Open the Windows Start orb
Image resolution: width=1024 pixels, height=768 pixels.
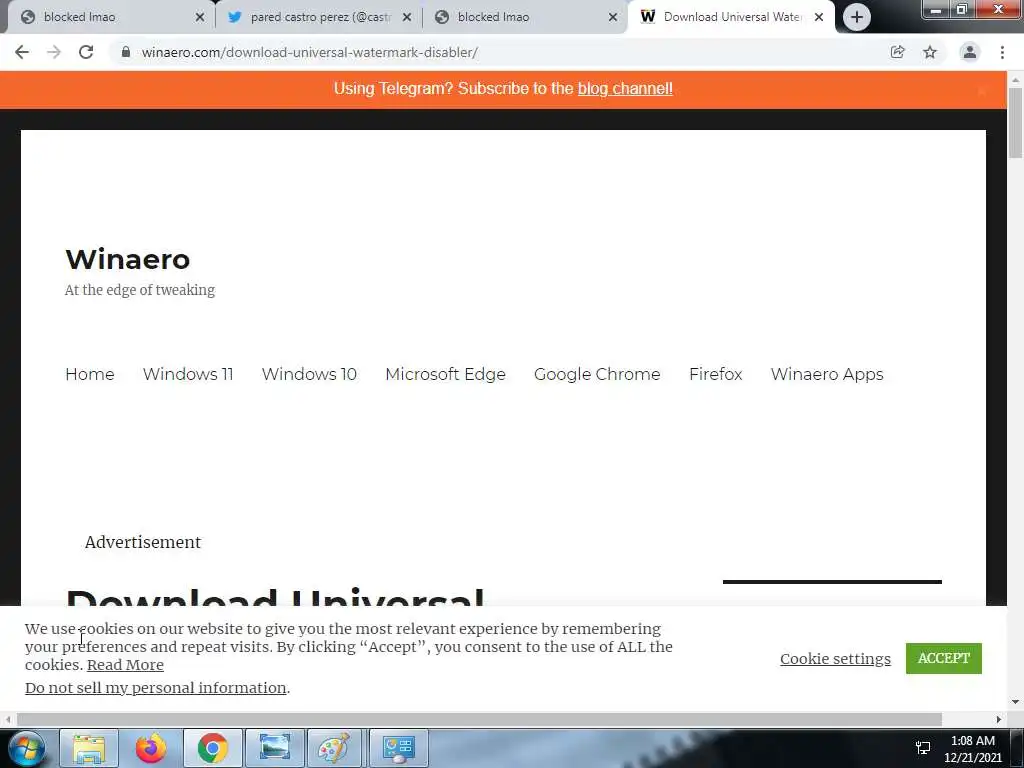tap(27, 748)
